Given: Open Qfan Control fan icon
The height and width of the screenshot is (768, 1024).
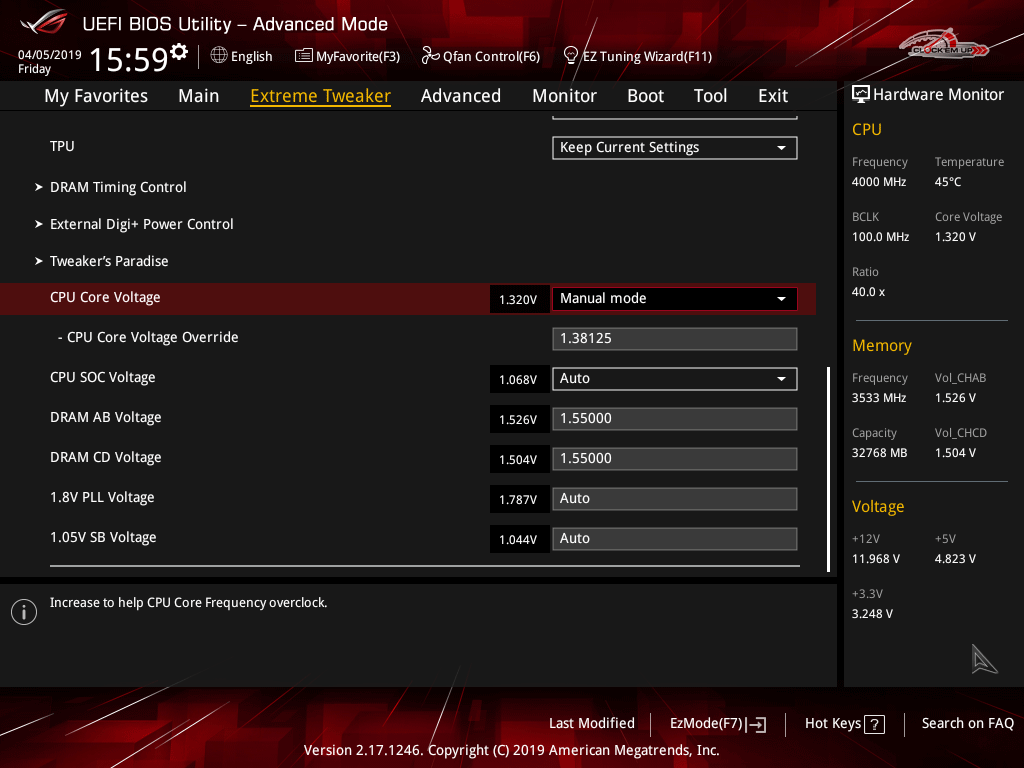Looking at the screenshot, I should point(431,56).
